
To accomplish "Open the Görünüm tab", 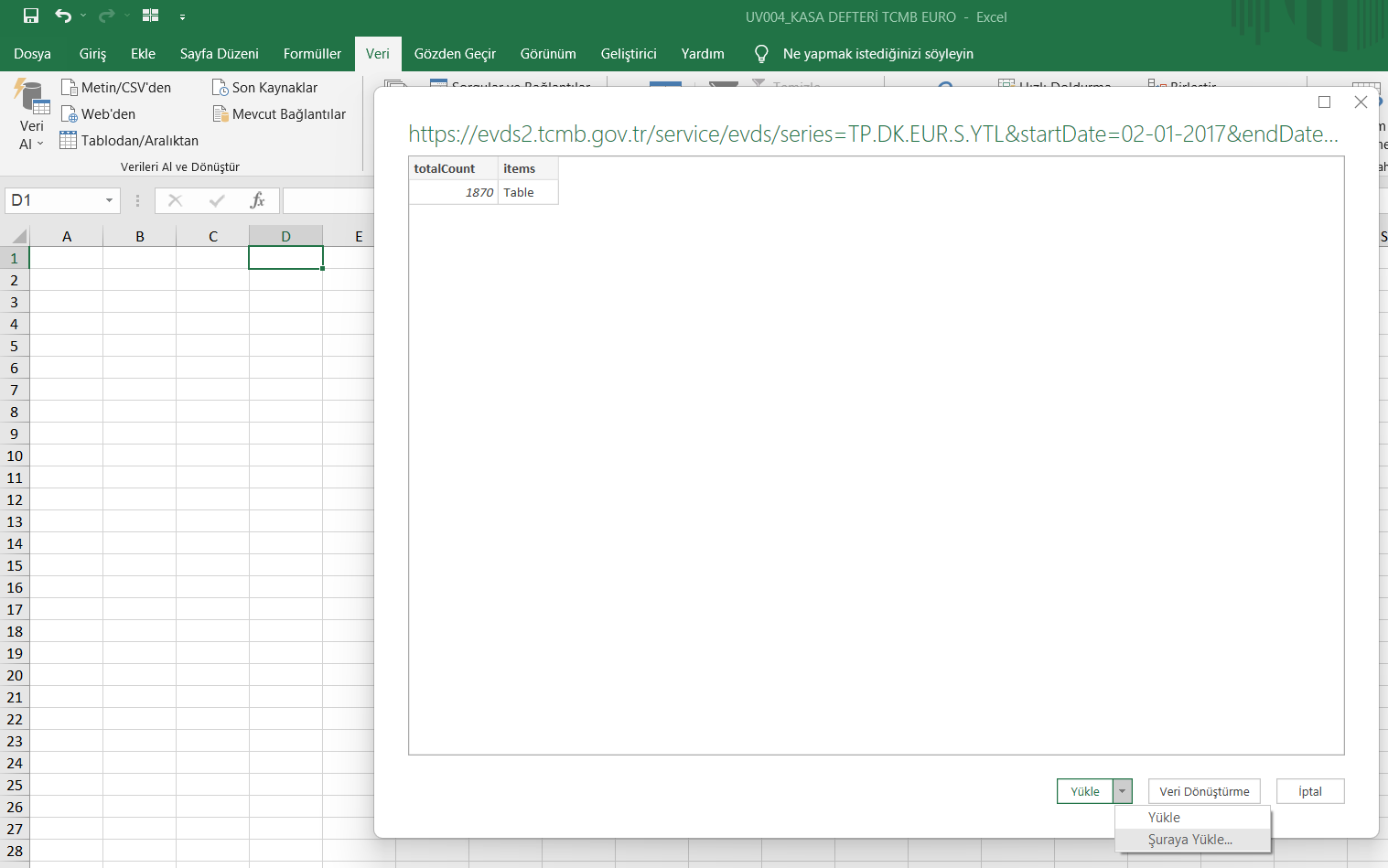I will coord(548,54).
